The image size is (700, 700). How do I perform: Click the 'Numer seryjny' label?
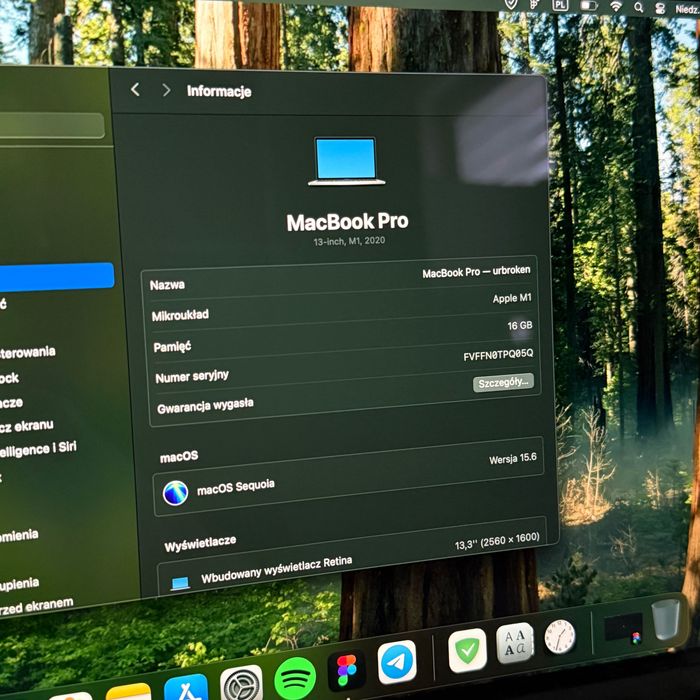pyautogui.click(x=192, y=377)
